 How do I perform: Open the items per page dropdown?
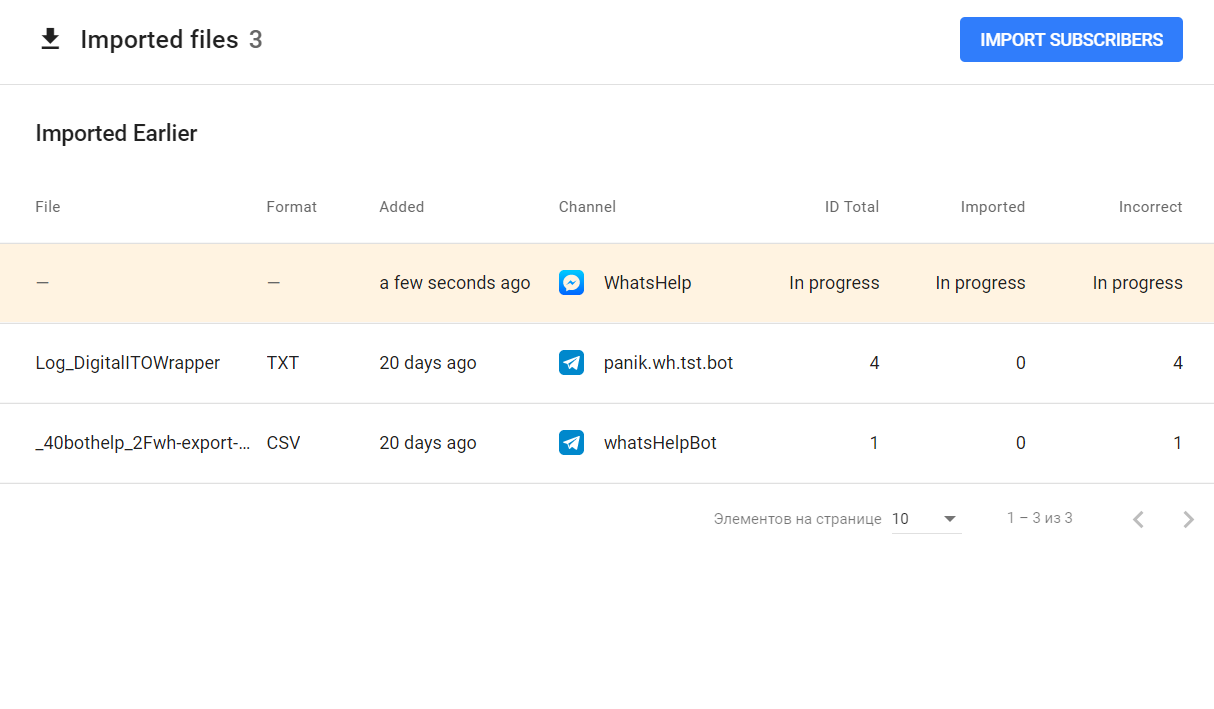926,519
